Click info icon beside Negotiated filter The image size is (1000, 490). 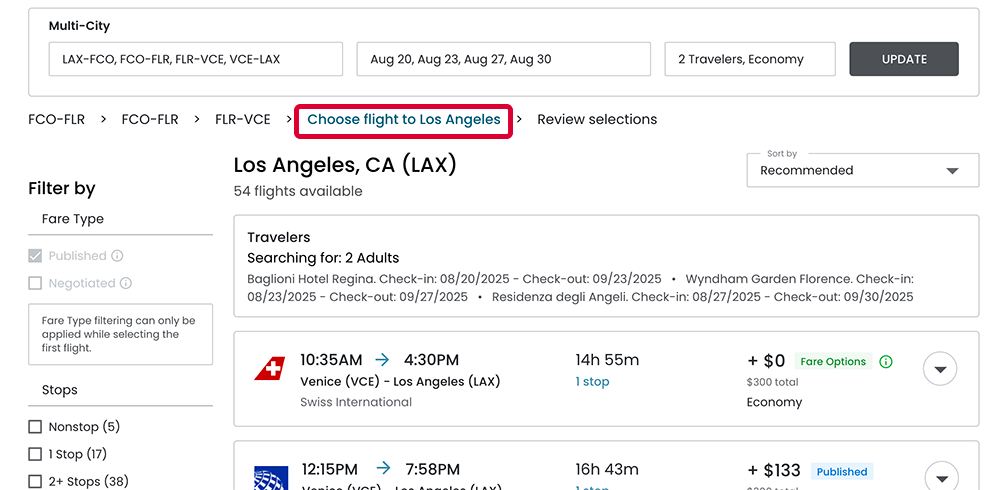click(x=126, y=284)
